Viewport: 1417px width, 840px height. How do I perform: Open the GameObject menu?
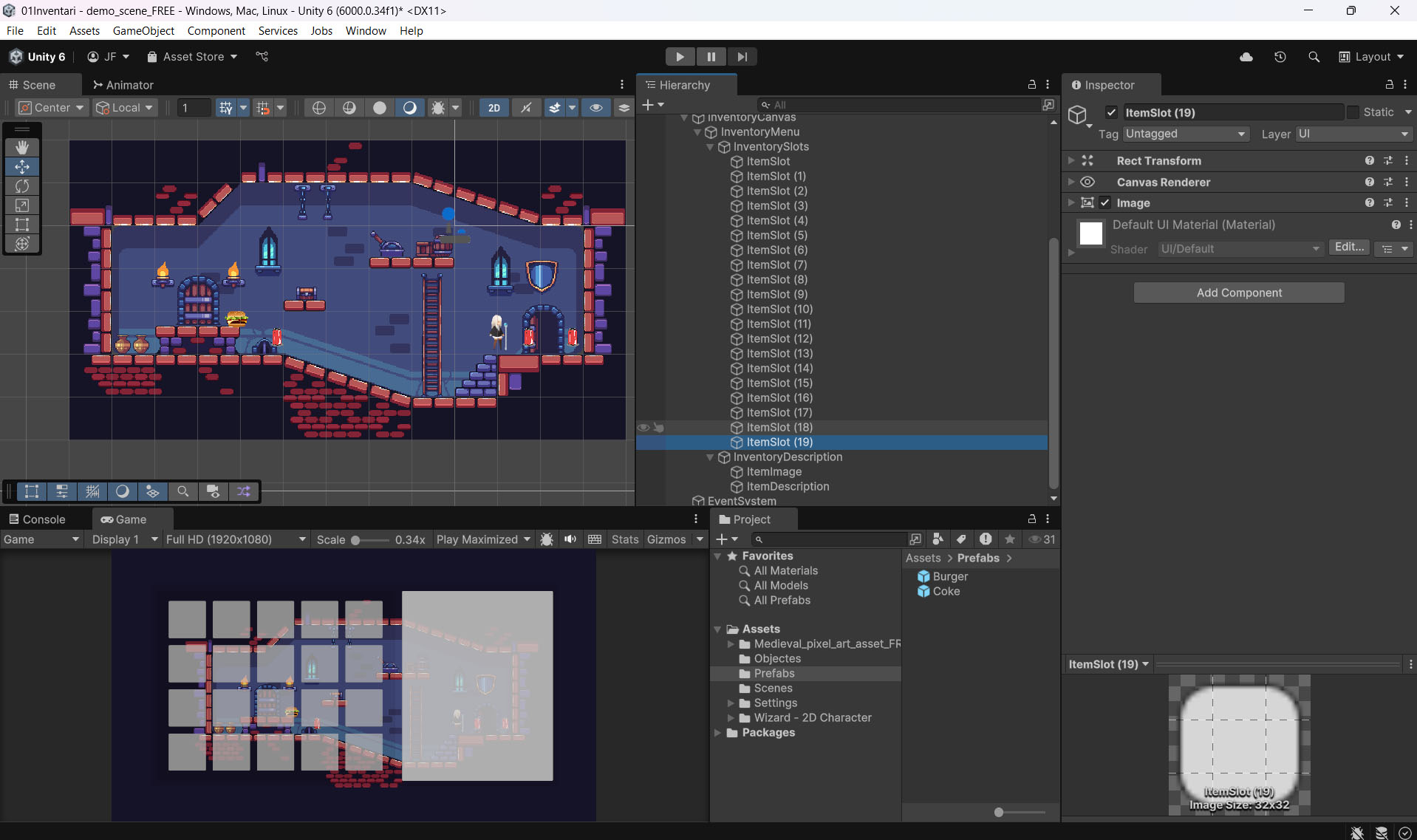143,30
